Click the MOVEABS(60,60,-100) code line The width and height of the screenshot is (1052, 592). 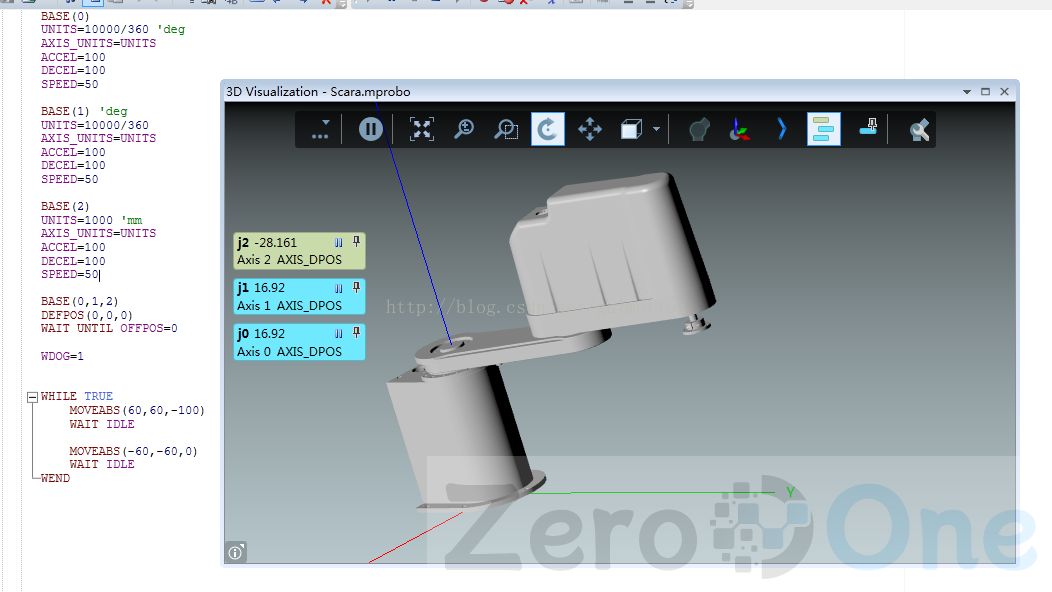[137, 410]
